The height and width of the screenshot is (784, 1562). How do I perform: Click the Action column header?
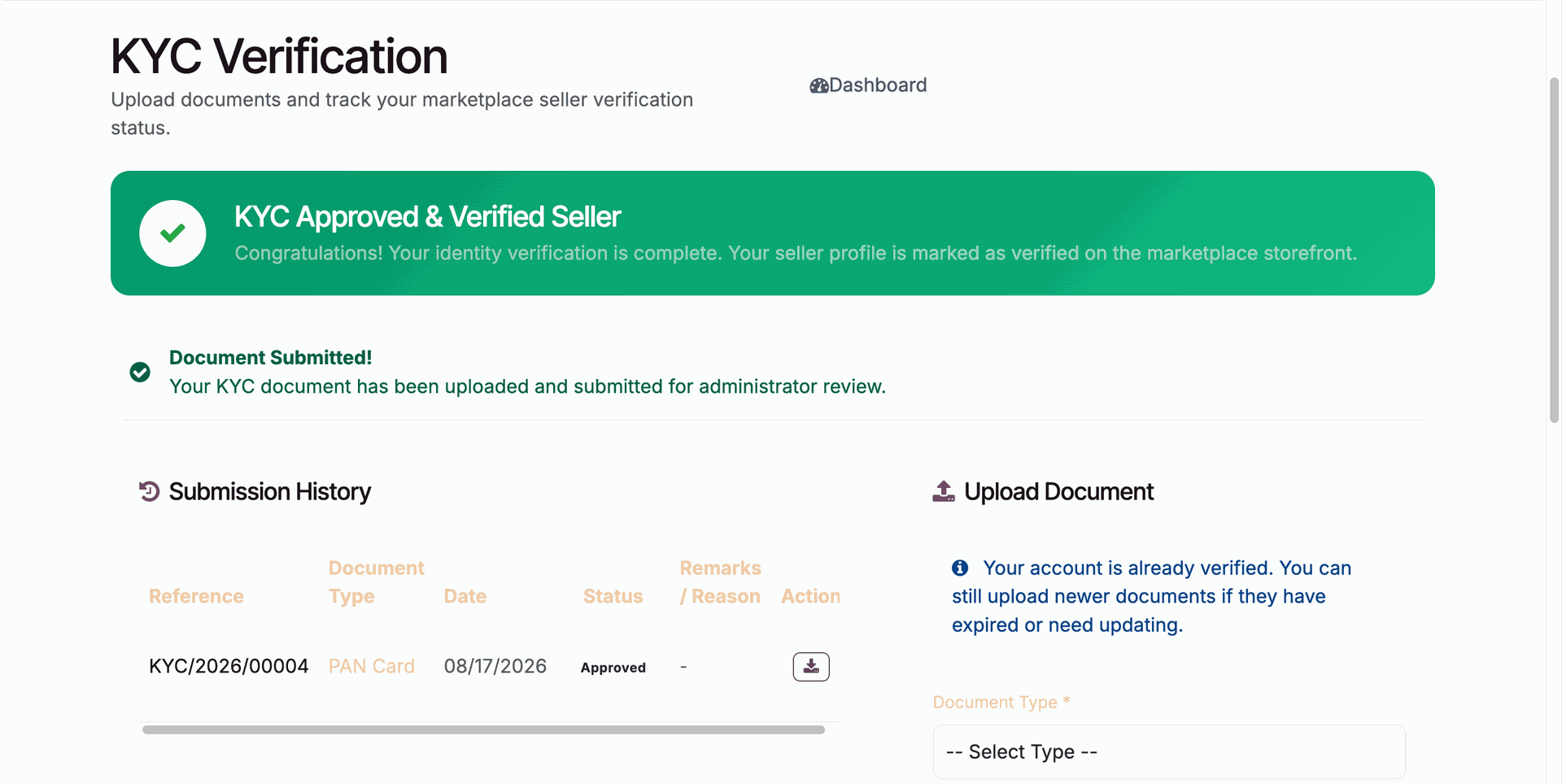[811, 596]
